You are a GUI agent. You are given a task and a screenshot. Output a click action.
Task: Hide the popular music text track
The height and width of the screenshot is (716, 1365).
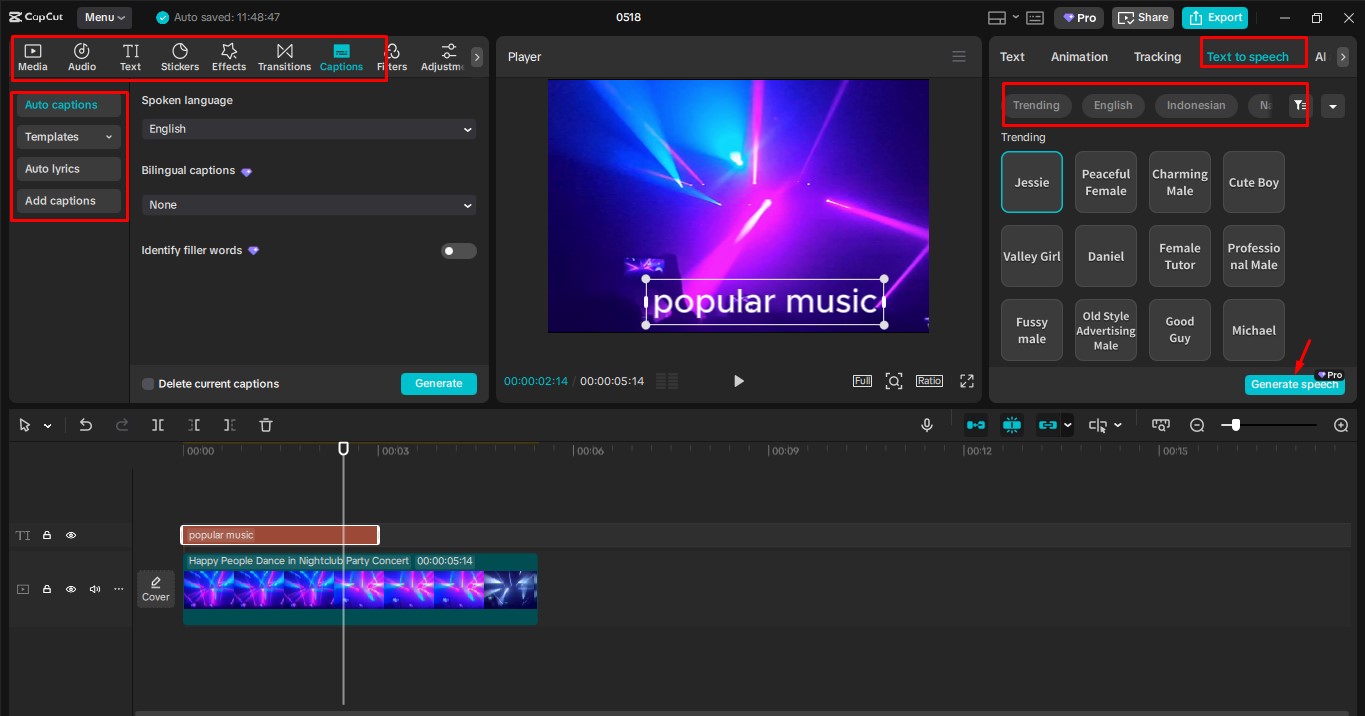coord(71,535)
